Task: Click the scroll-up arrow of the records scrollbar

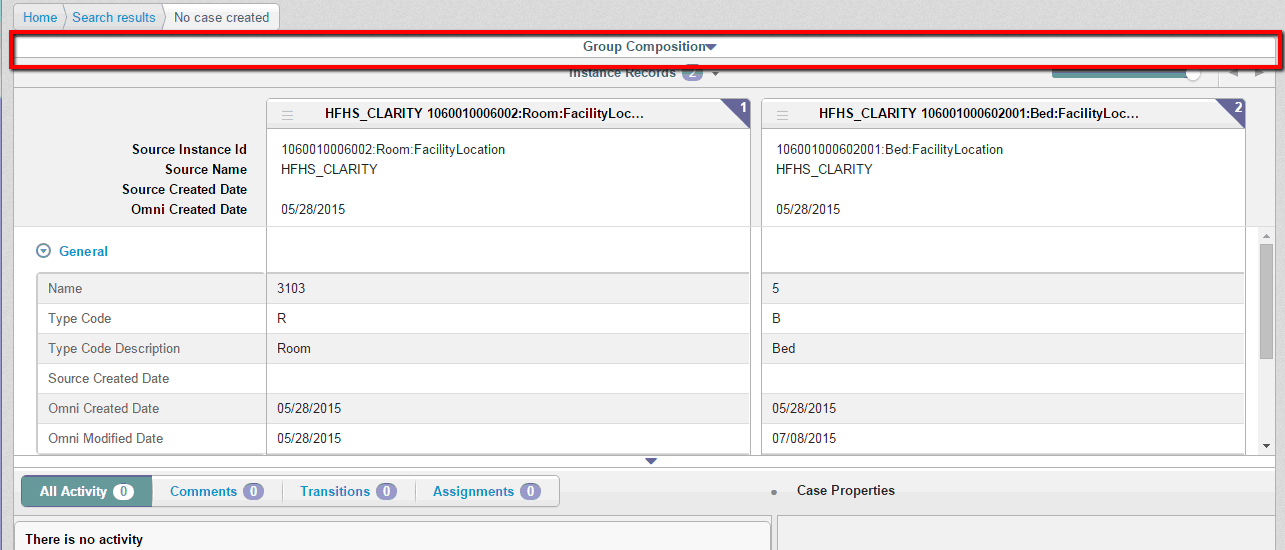Action: (1266, 235)
